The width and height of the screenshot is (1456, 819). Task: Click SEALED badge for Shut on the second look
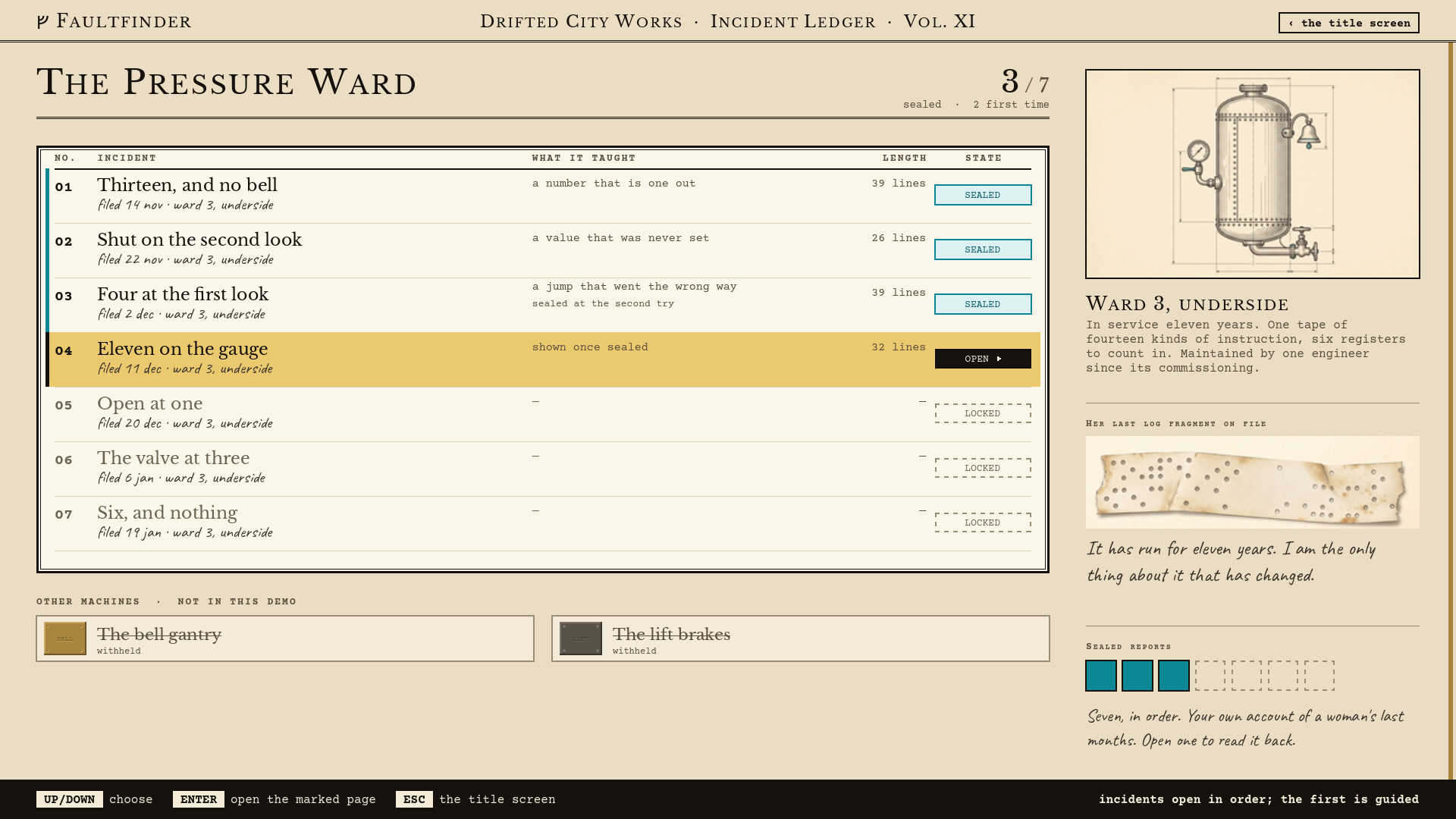click(983, 249)
